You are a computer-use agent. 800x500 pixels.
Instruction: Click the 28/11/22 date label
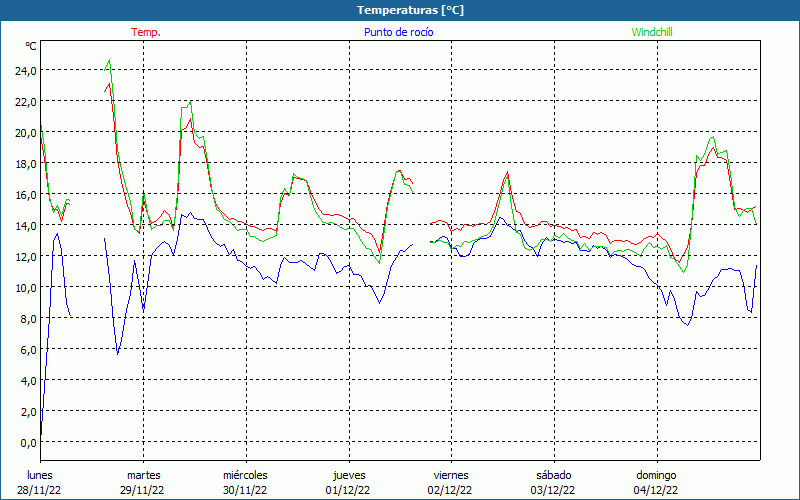tap(39, 490)
